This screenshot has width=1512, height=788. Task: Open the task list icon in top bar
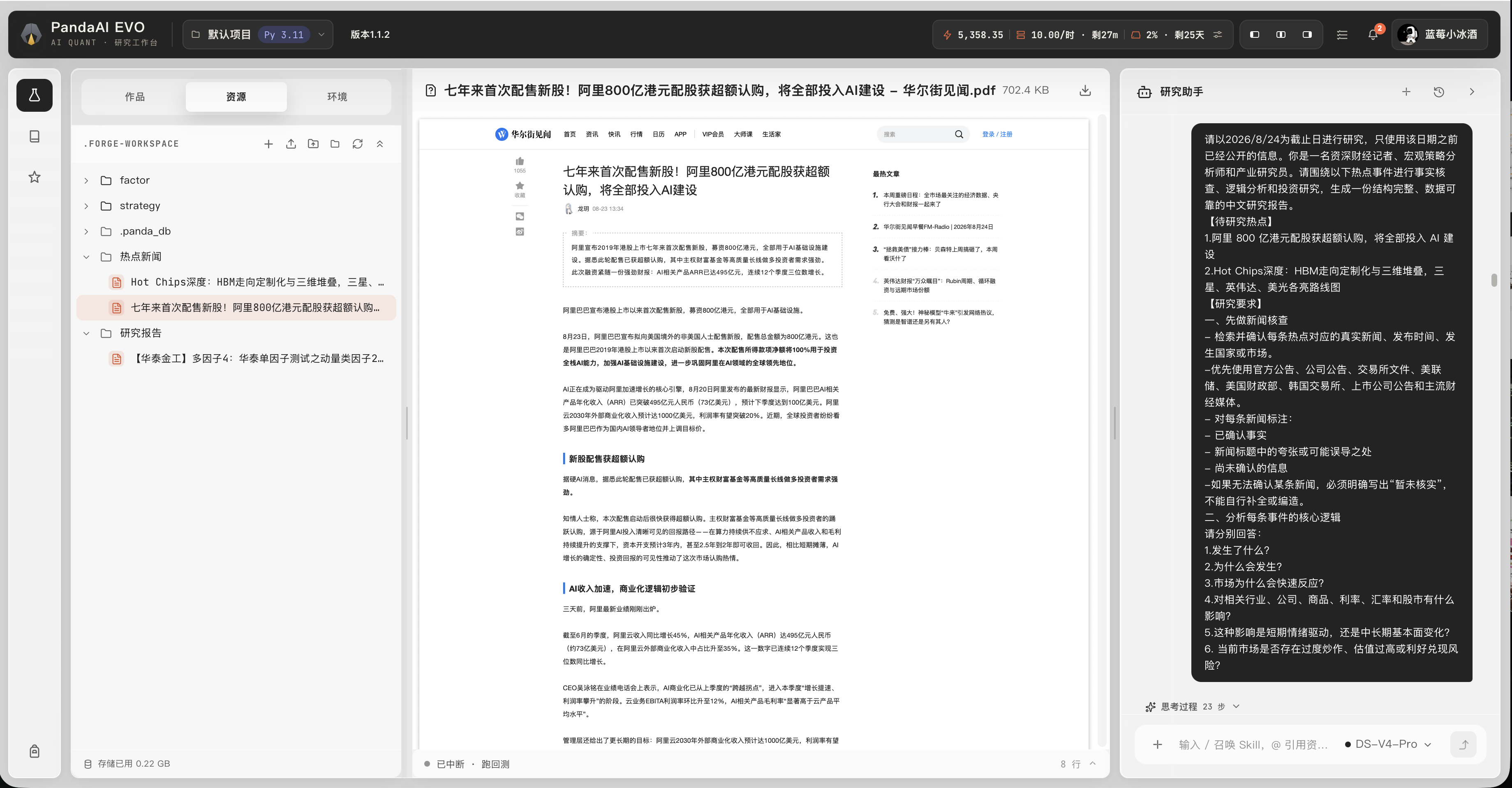(1342, 35)
